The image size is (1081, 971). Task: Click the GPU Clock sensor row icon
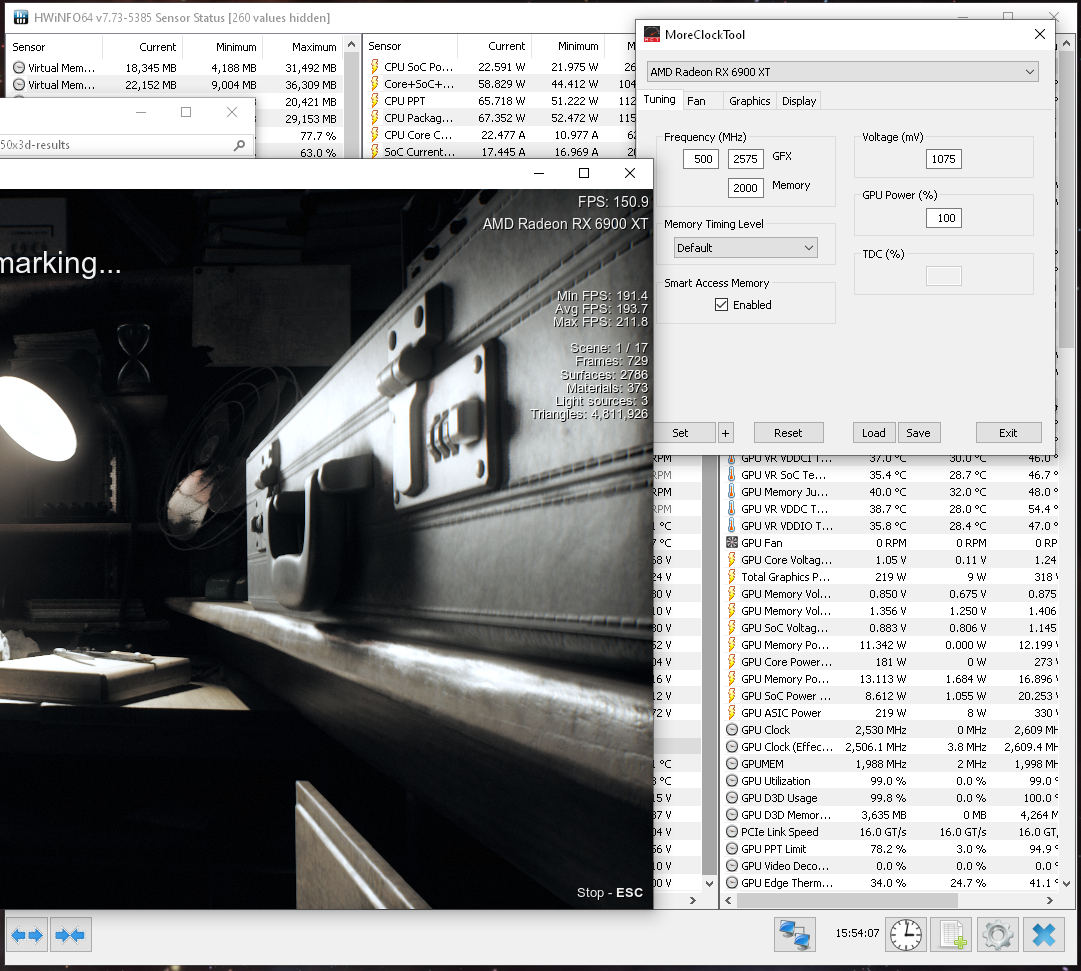tap(732, 730)
